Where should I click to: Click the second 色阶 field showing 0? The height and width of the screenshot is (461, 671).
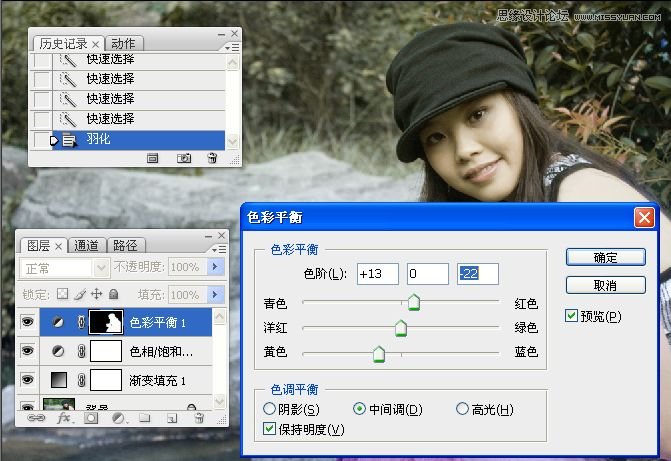coord(428,274)
